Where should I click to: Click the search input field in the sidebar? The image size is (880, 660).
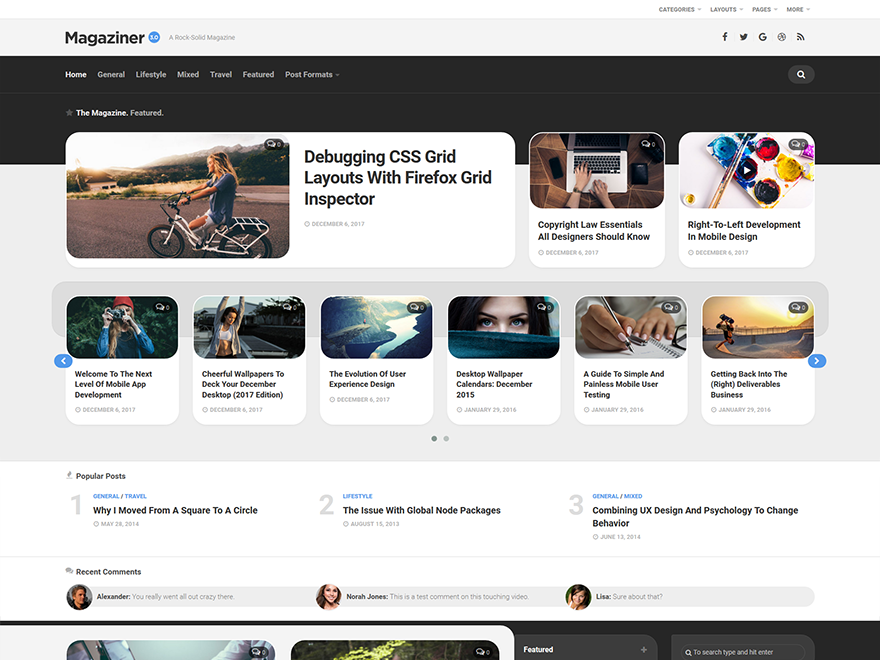tap(743, 651)
